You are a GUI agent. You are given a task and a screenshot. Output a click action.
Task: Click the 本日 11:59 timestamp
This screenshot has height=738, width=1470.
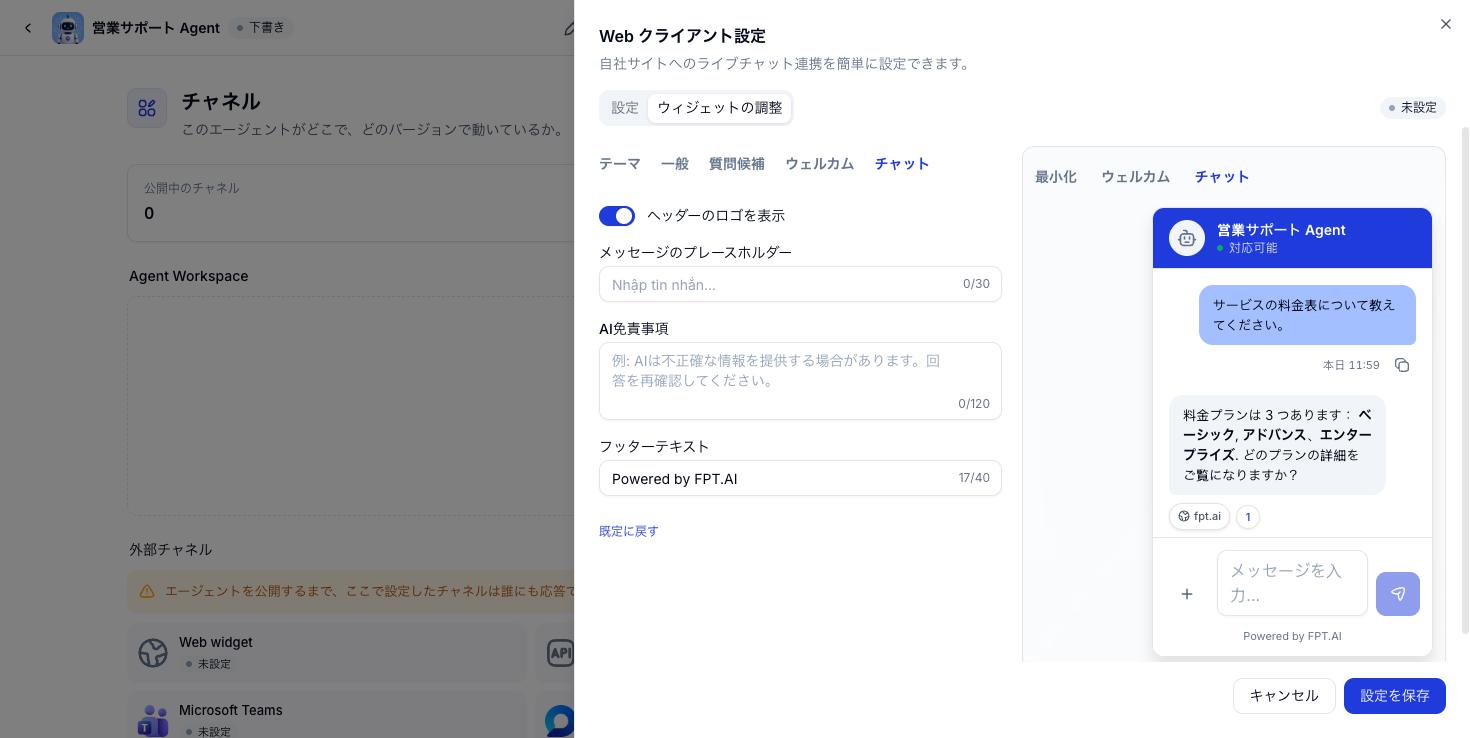coord(1351,365)
